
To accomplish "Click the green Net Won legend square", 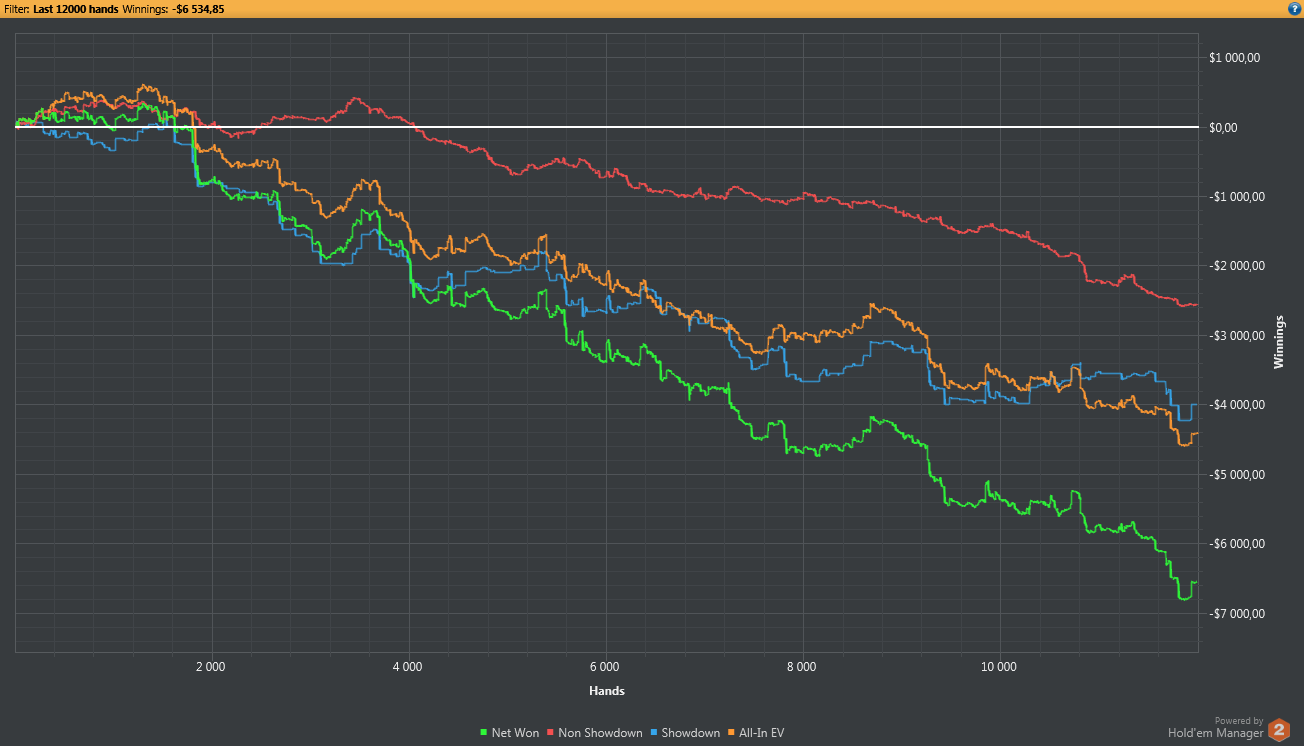I will (x=484, y=733).
